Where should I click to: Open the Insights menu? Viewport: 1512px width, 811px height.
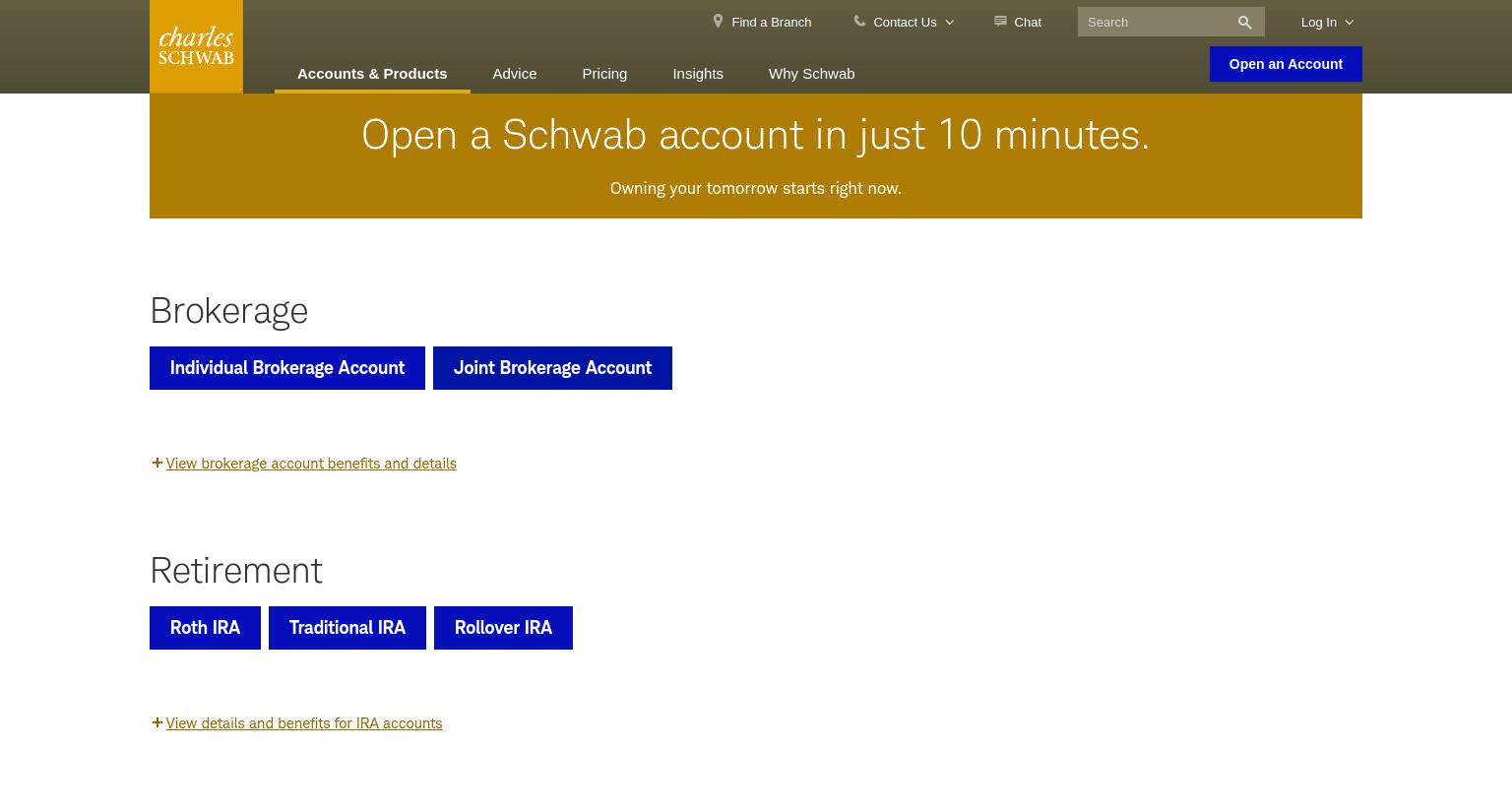point(698,74)
